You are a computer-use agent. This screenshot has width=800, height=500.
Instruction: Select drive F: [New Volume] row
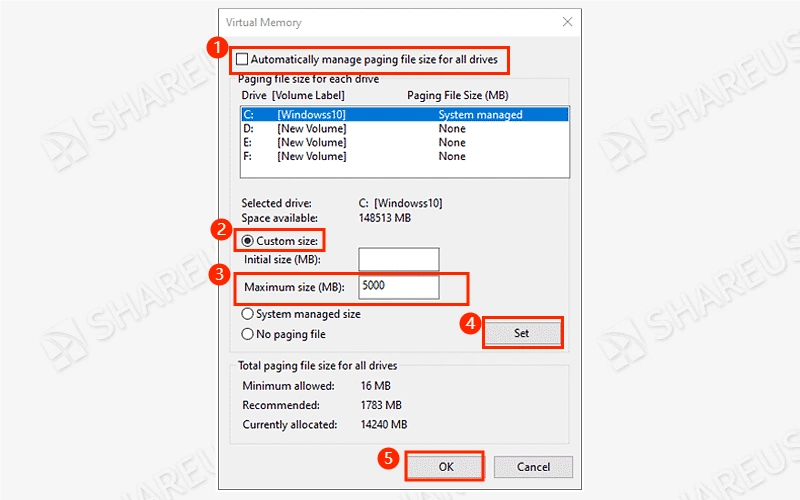coord(405,156)
